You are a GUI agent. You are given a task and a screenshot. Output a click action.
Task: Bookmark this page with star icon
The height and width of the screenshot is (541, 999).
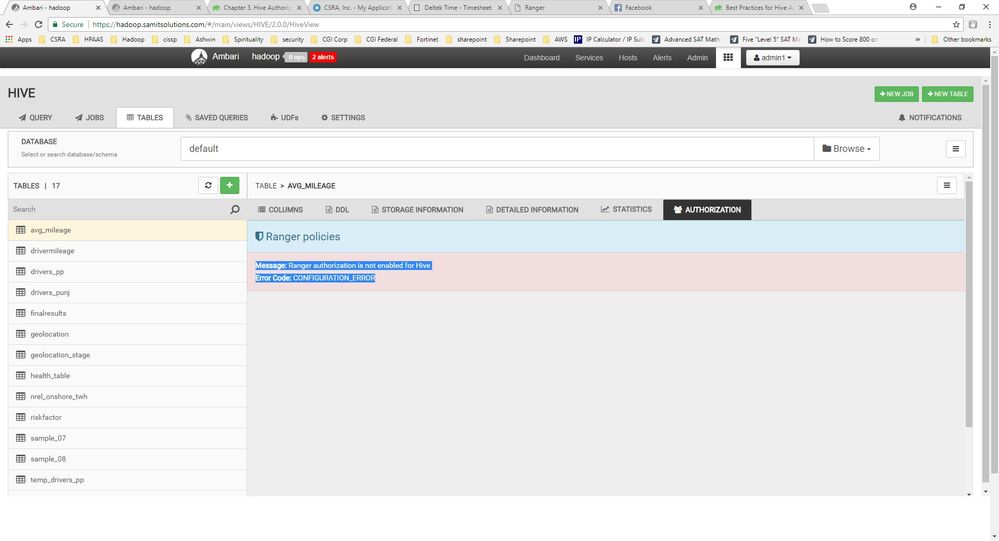coord(956,24)
